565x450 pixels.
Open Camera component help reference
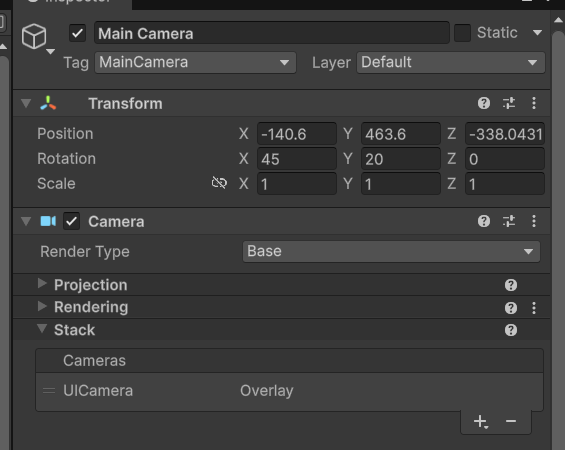(484, 221)
